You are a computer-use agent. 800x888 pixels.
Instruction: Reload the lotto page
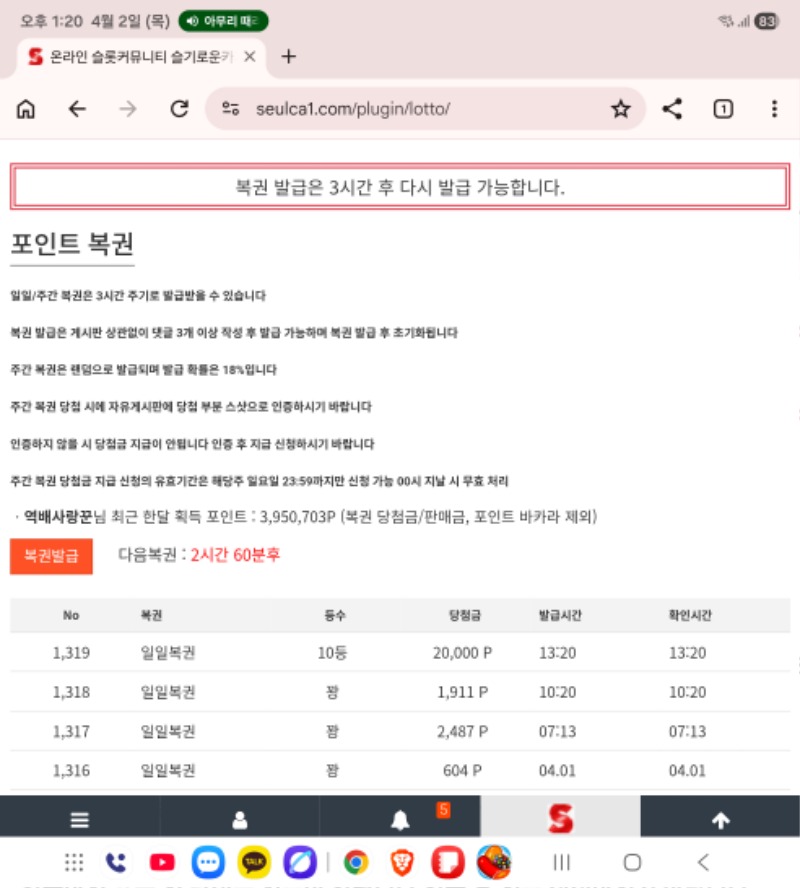pyautogui.click(x=180, y=110)
